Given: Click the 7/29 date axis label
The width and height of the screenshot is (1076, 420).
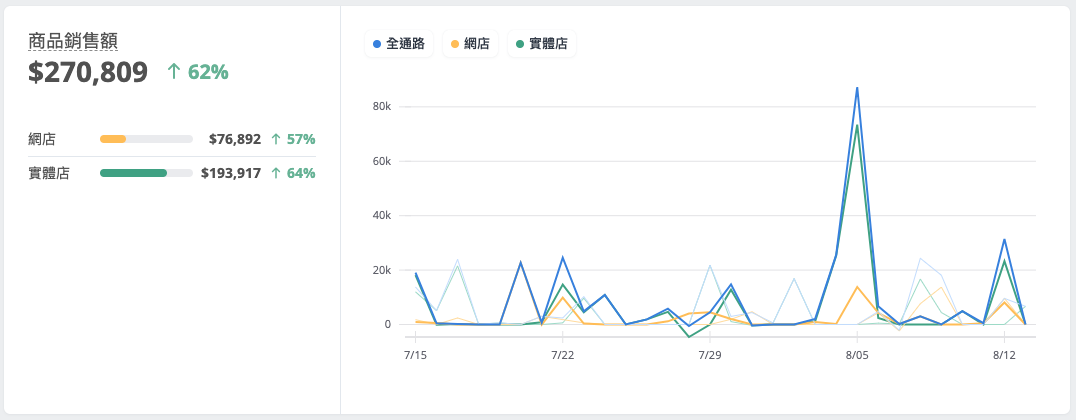Looking at the screenshot, I should [710, 355].
